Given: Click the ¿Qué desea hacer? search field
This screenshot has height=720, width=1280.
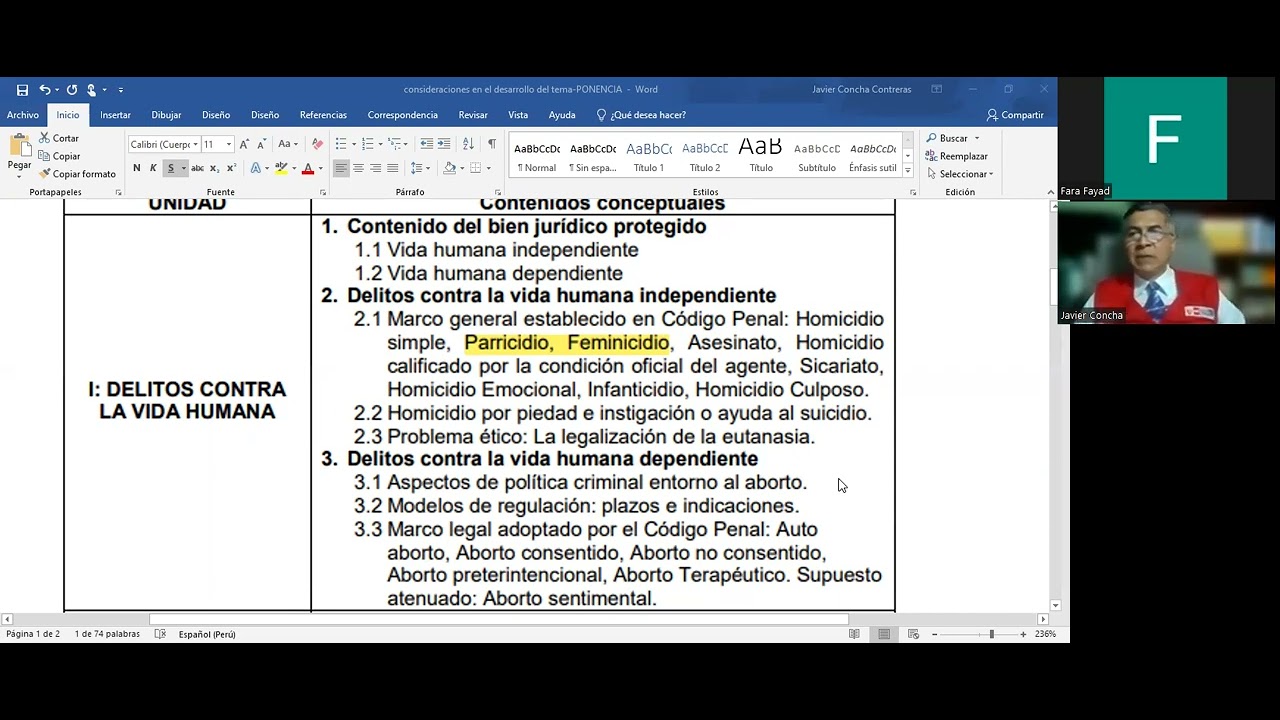Looking at the screenshot, I should [641, 115].
